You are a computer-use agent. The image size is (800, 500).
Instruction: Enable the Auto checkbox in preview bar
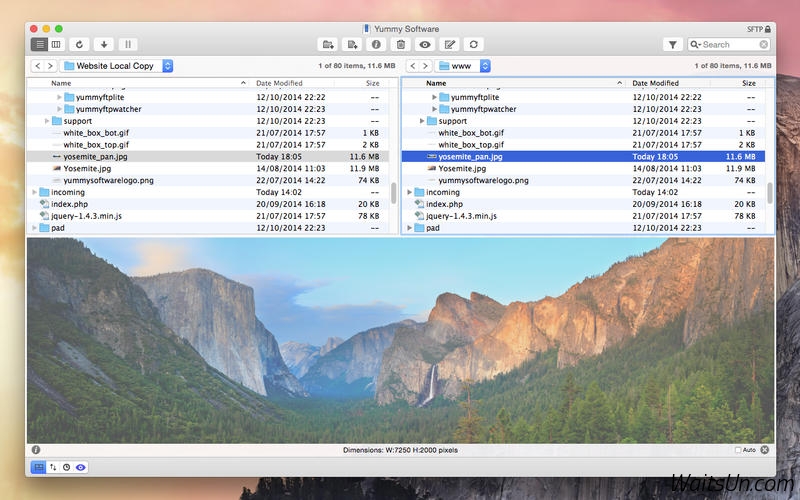pos(738,450)
